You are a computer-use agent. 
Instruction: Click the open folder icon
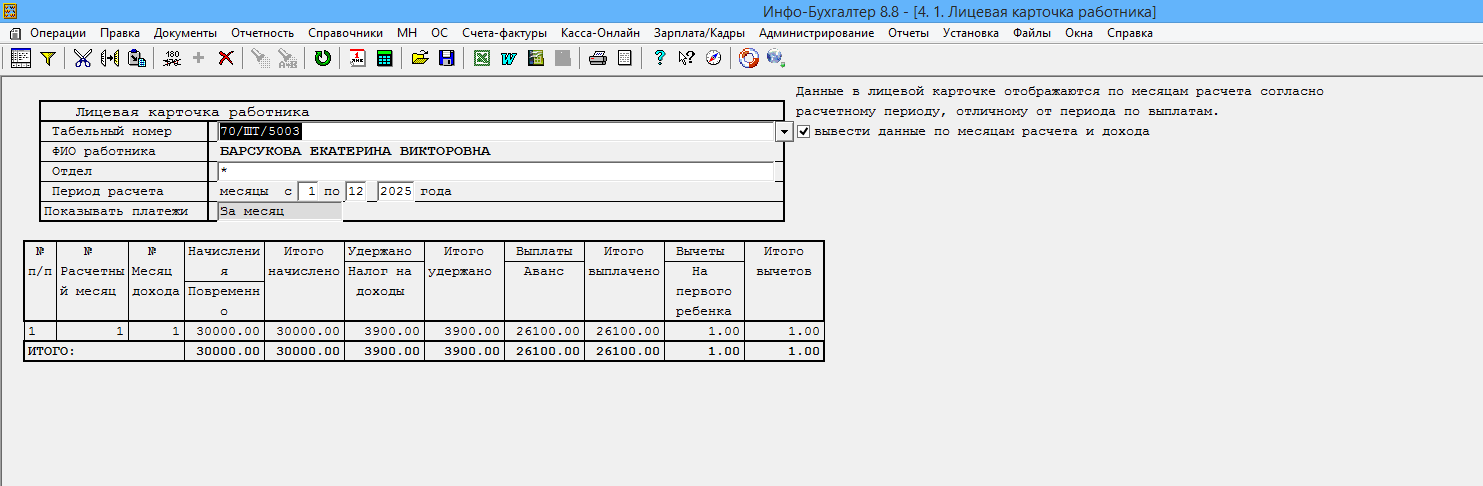(420, 58)
